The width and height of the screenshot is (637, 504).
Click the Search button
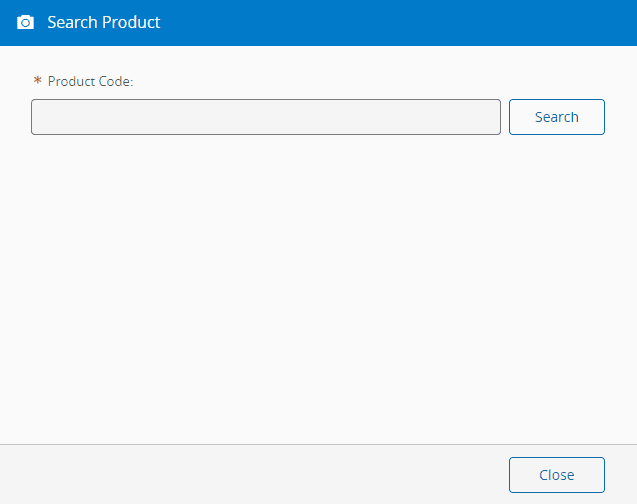[556, 117]
